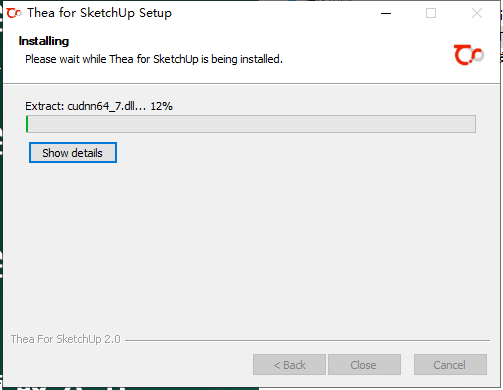Click the disabled X in title bar
This screenshot has width=503, height=390.
click(x=477, y=13)
